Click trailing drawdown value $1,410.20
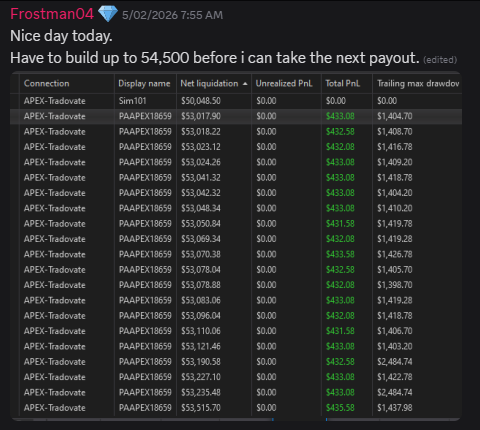Screen dimensions: 480x430 click(395, 208)
